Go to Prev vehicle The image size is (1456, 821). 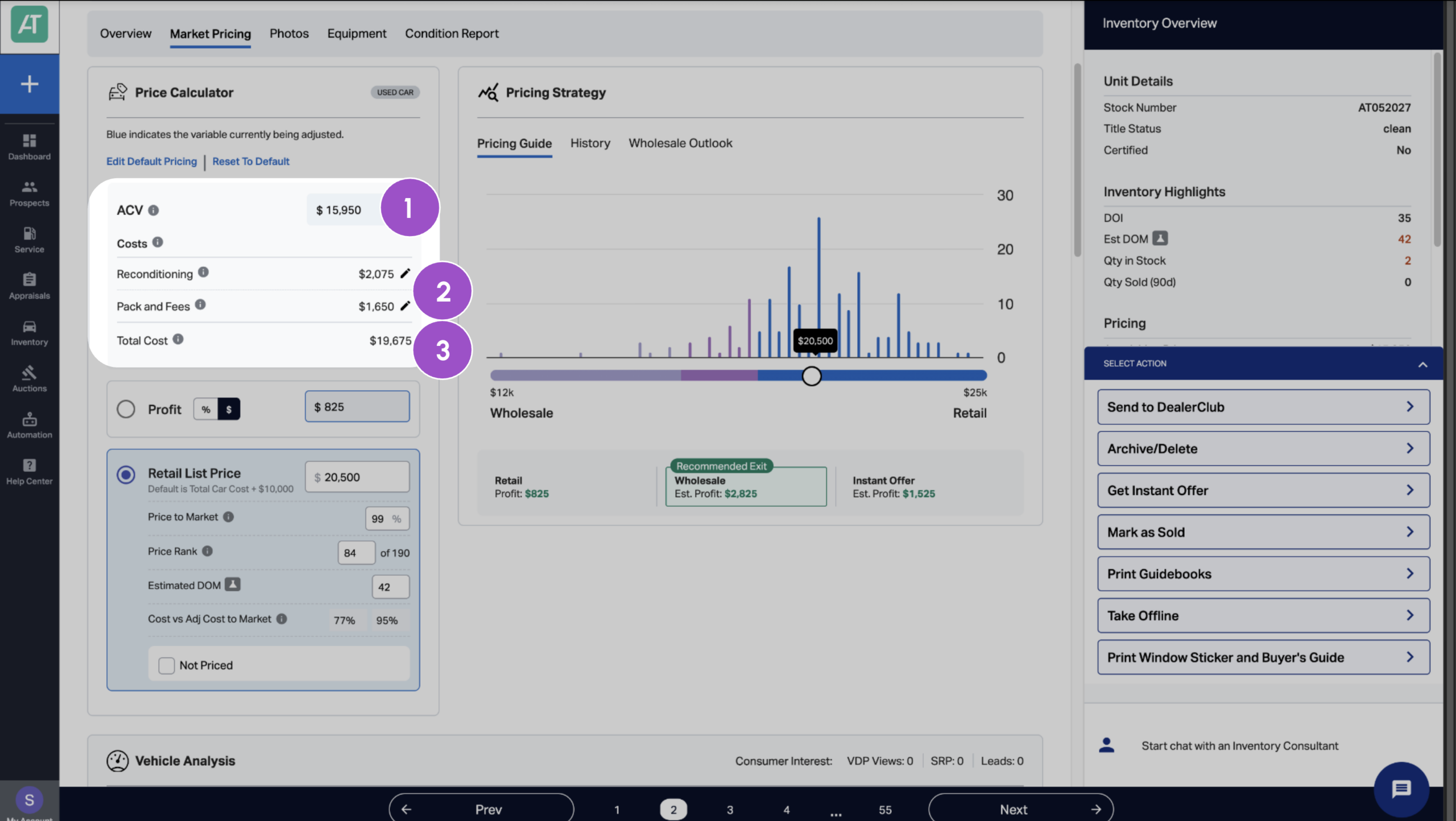point(481,808)
